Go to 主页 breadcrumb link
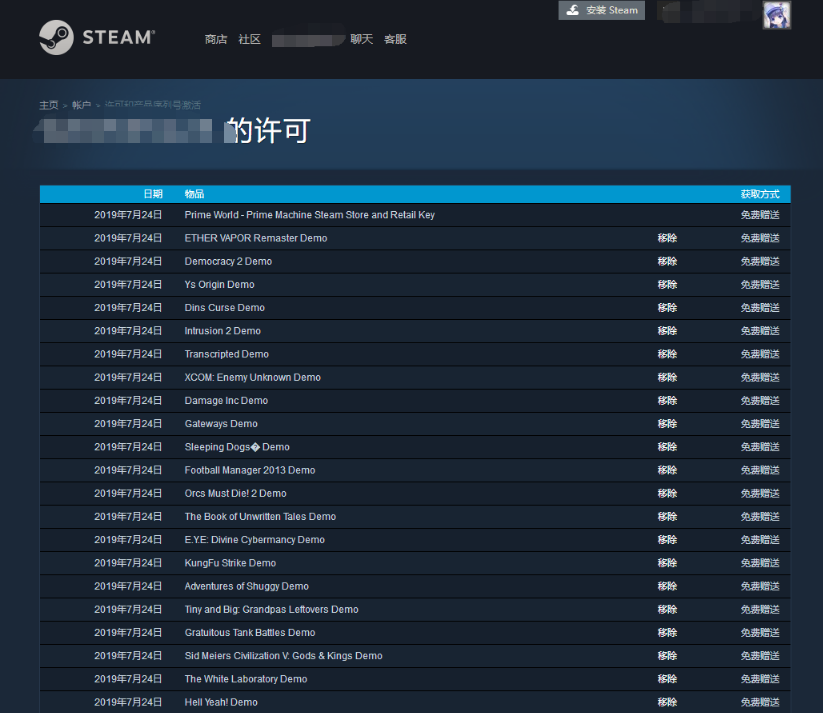 [49, 105]
